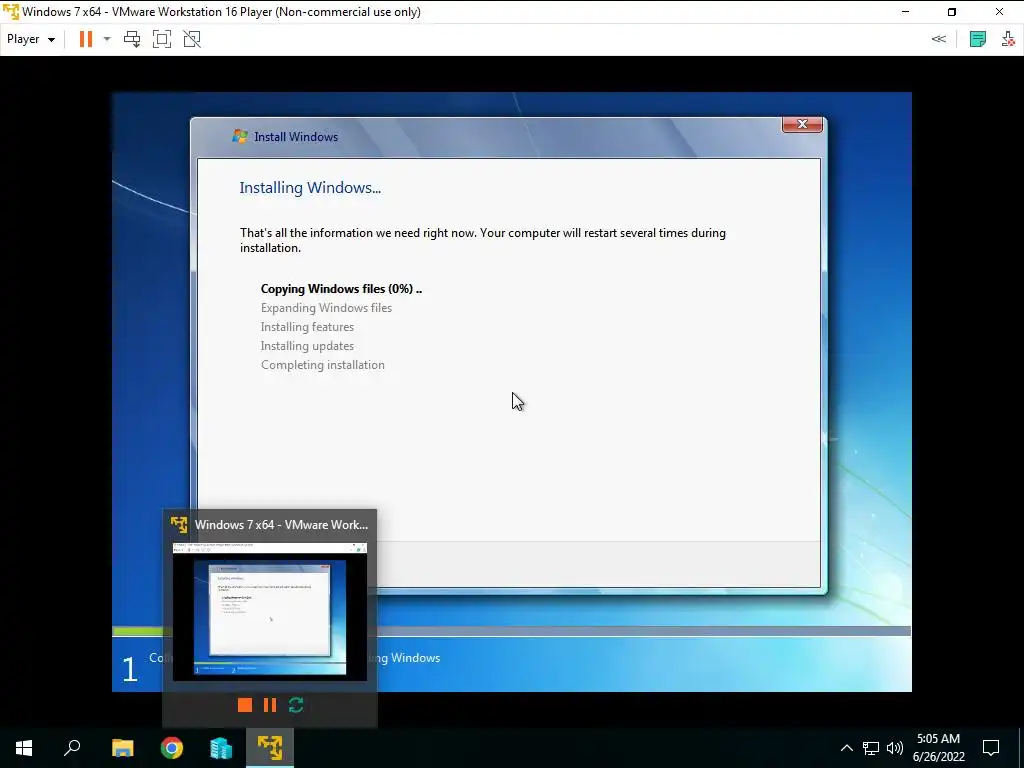Viewport: 1024px width, 768px height.
Task: Click the green installation progress bar
Action: tap(138, 632)
